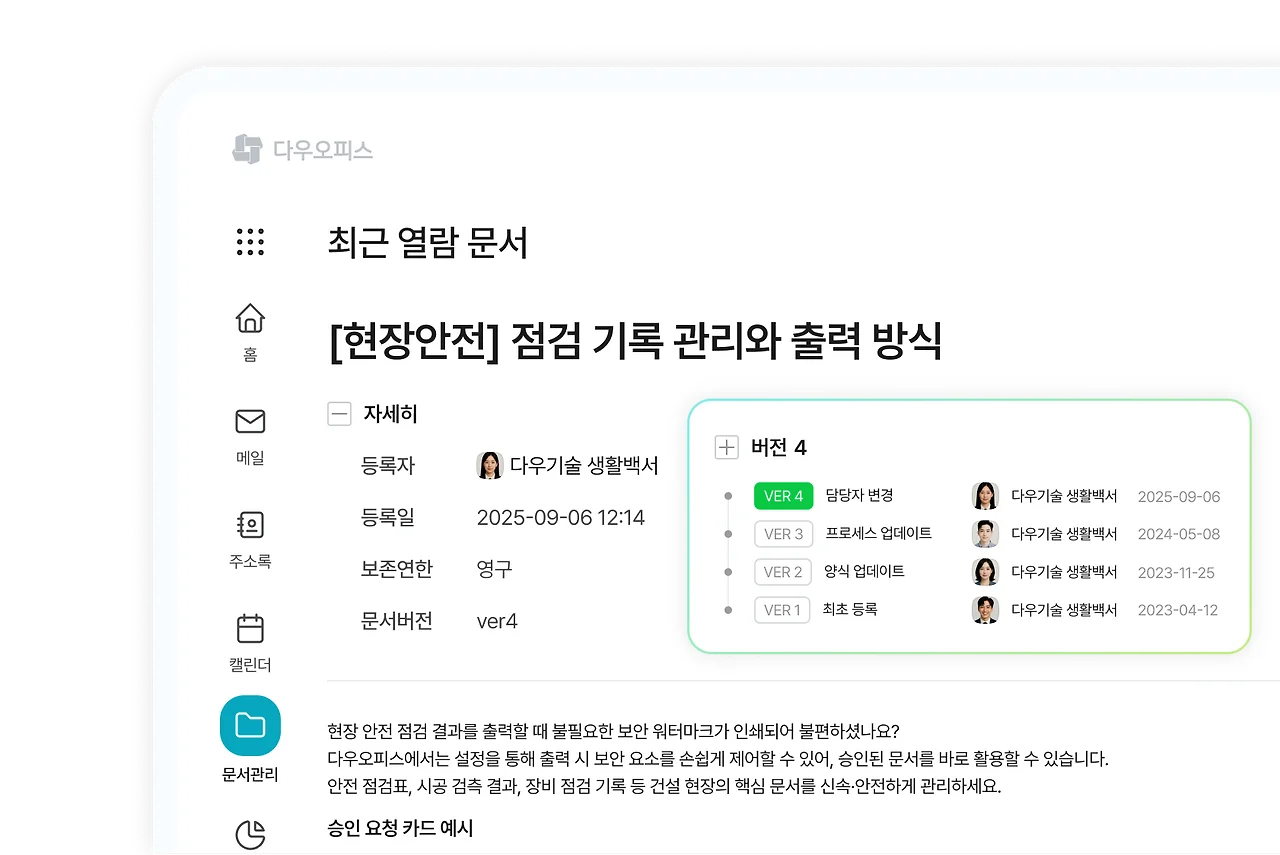The width and height of the screenshot is (1280, 855).
Task: Open the VER 1 initial version
Action: [782, 610]
